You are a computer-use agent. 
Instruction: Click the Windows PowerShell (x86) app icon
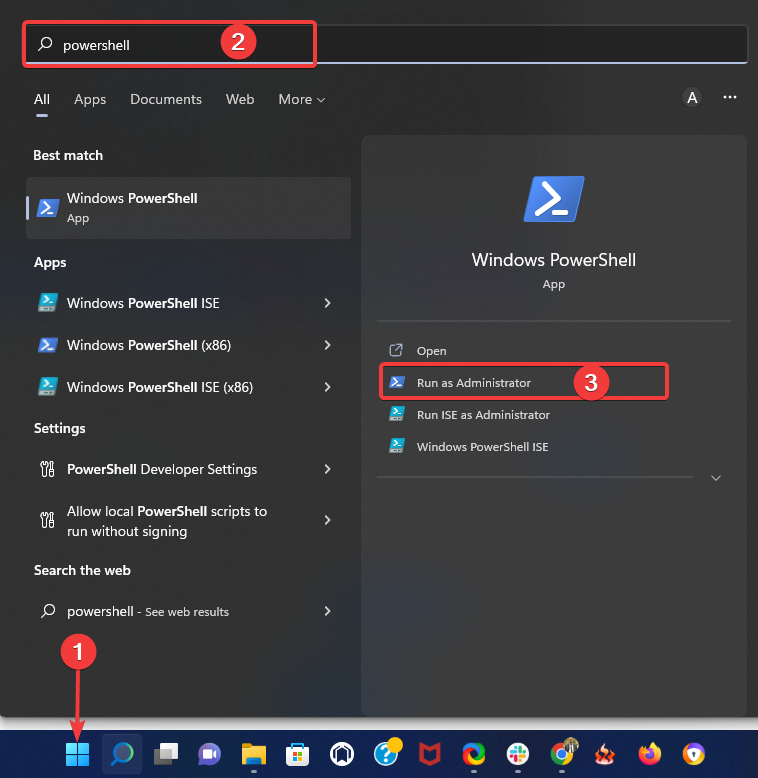point(48,345)
